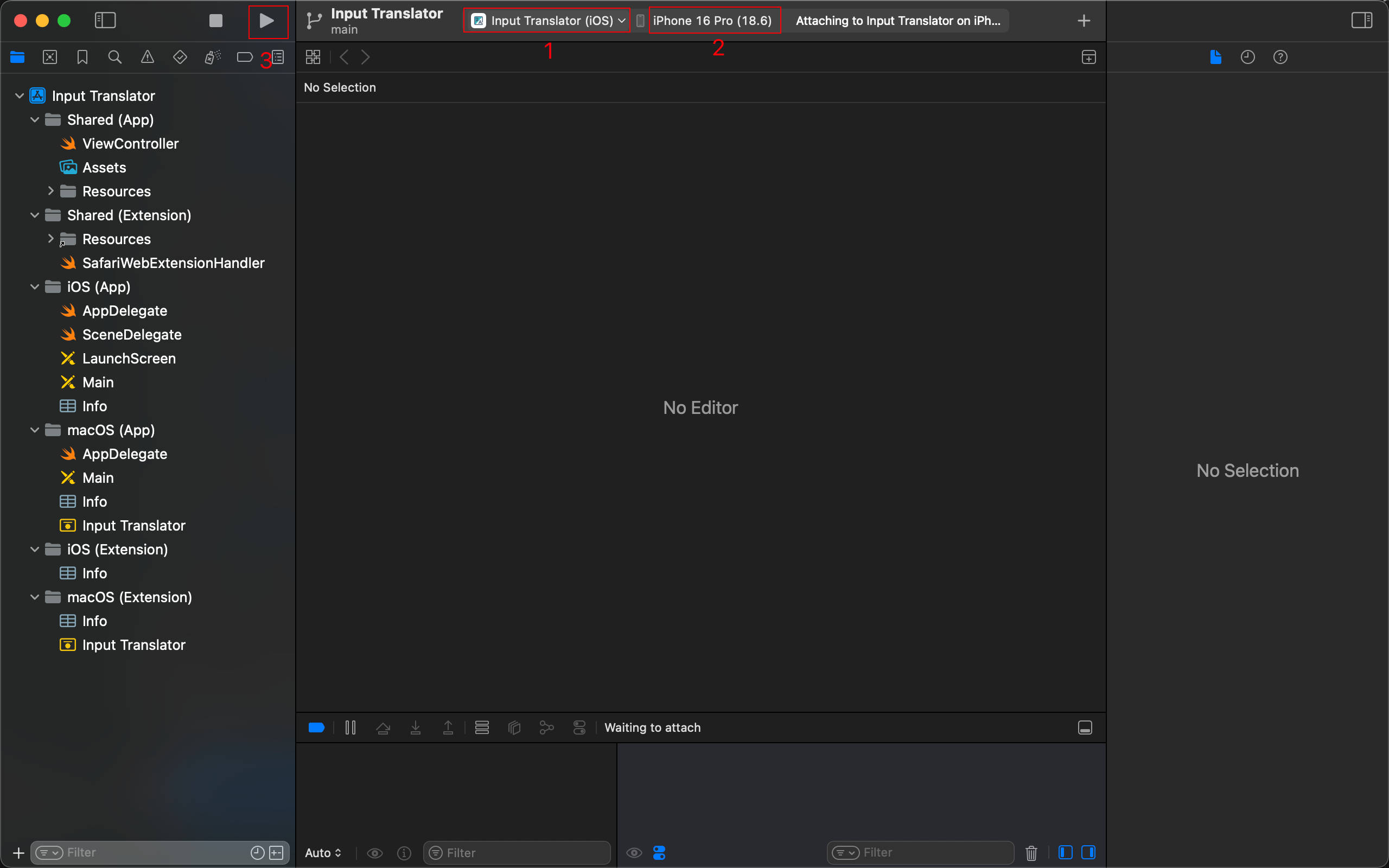Add a new file with navigator plus
This screenshot has width=1389, height=868.
pos(18,852)
